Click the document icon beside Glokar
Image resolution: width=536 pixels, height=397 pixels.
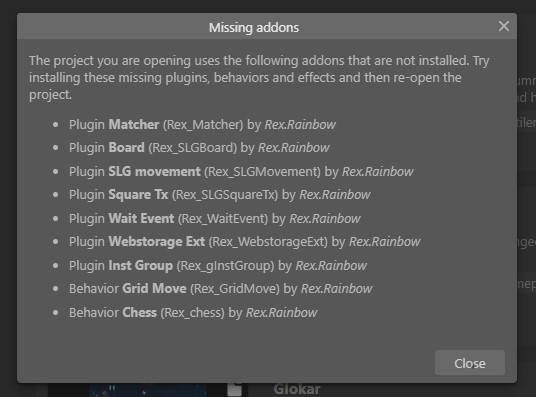click(234, 389)
